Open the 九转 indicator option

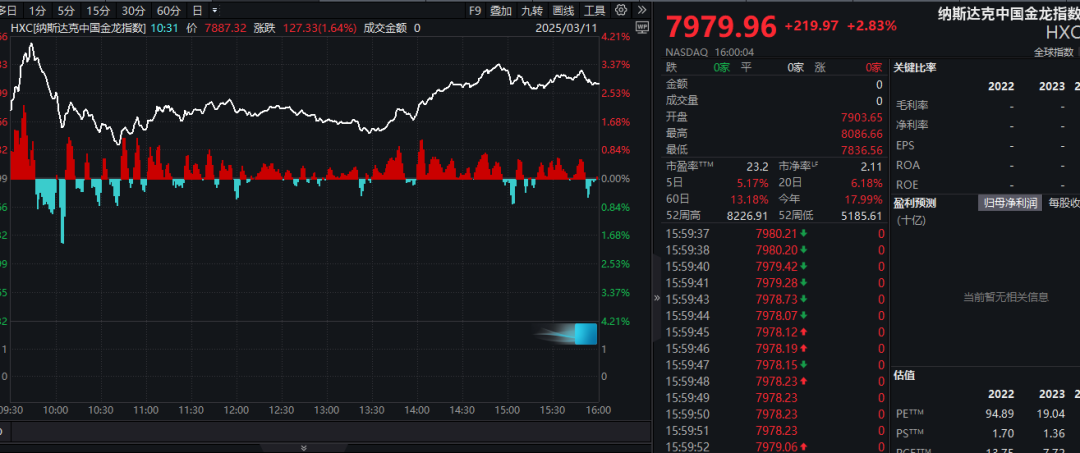(532, 10)
